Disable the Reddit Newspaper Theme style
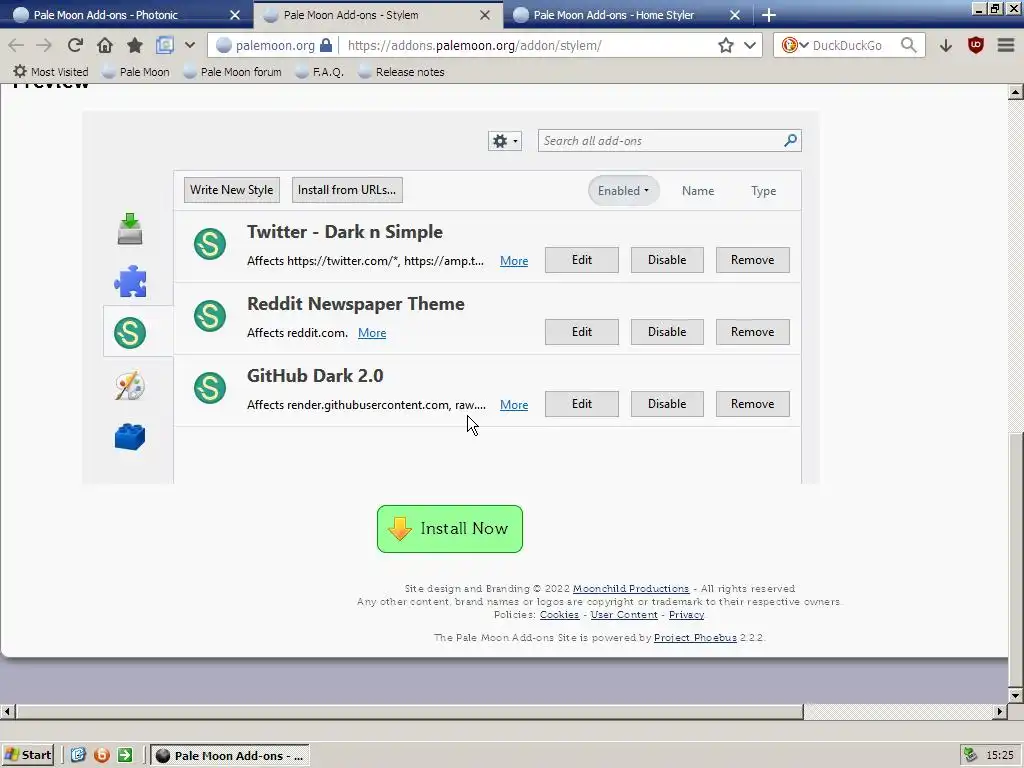Screen dimensions: 1024x768 (x=667, y=332)
